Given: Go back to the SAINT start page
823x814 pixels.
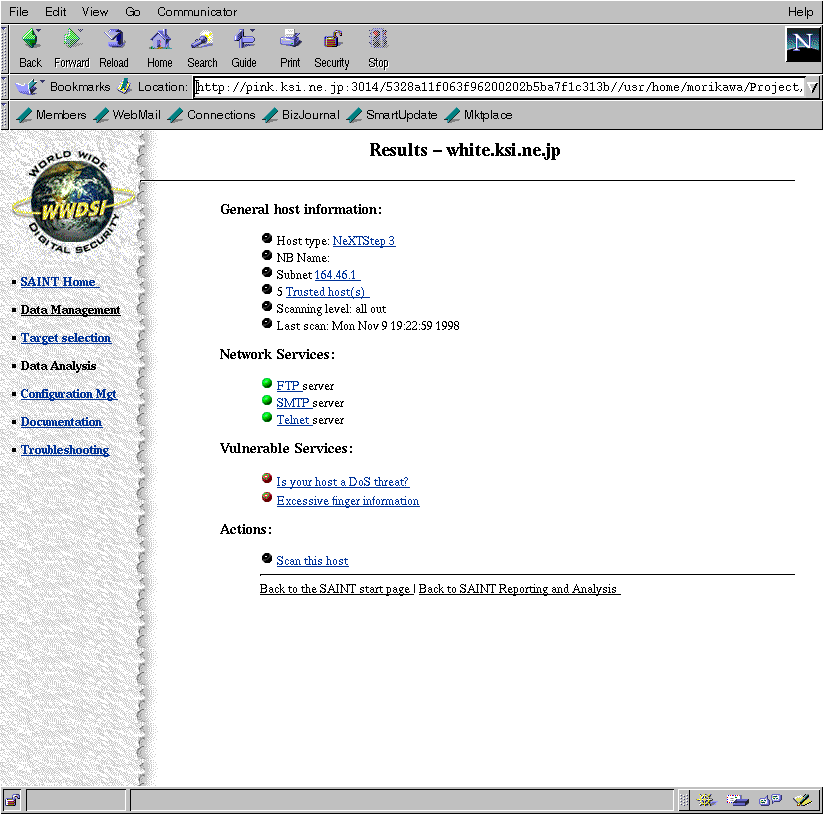Looking at the screenshot, I should tap(336, 589).
